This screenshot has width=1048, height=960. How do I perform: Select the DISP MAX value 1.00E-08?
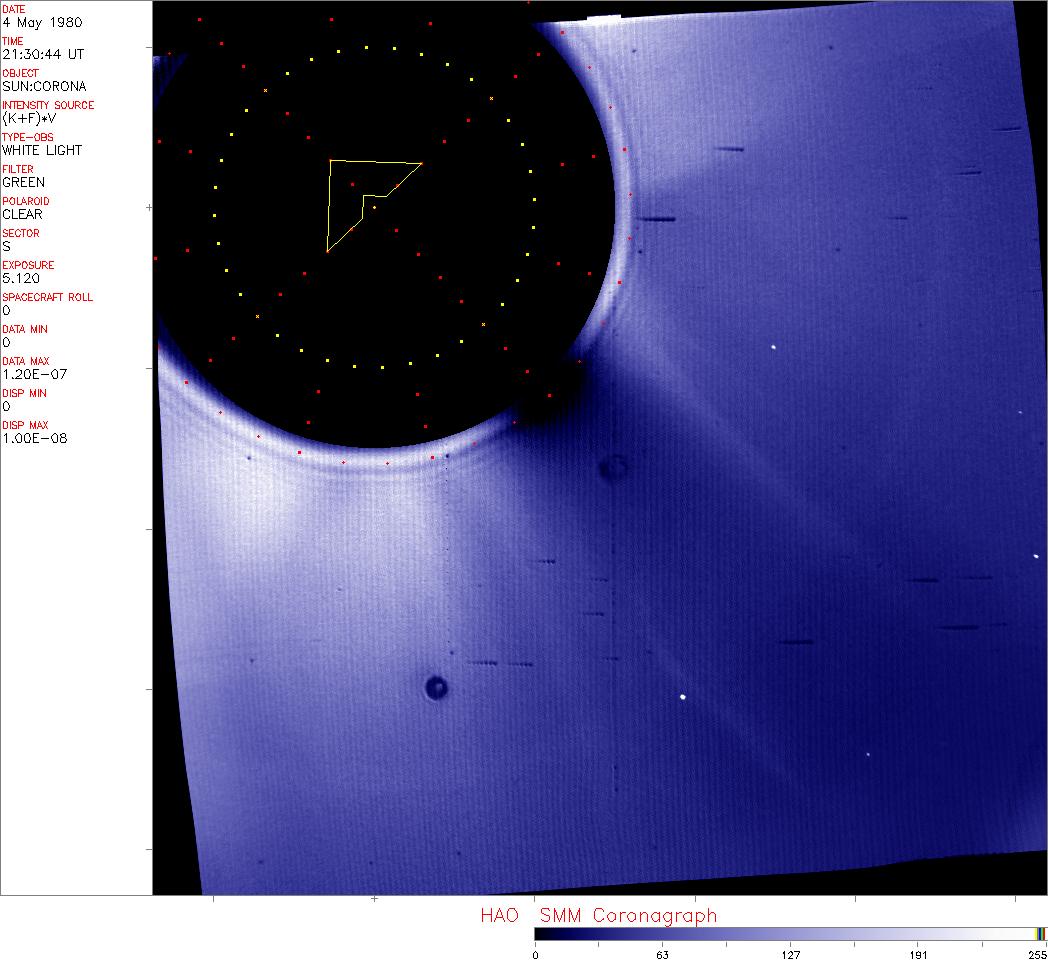coord(34,438)
